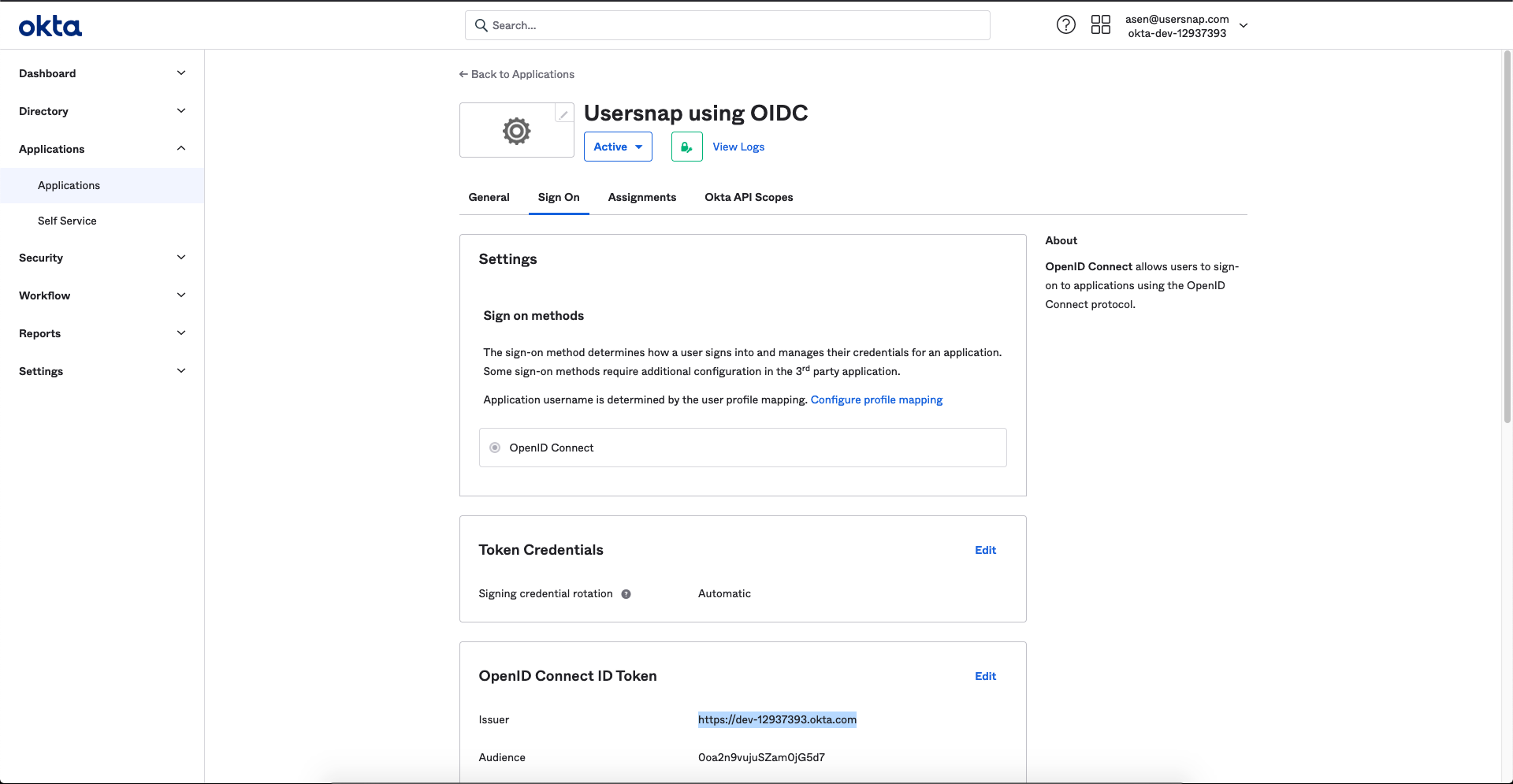
Task: Go back to Applications list
Action: pos(517,74)
